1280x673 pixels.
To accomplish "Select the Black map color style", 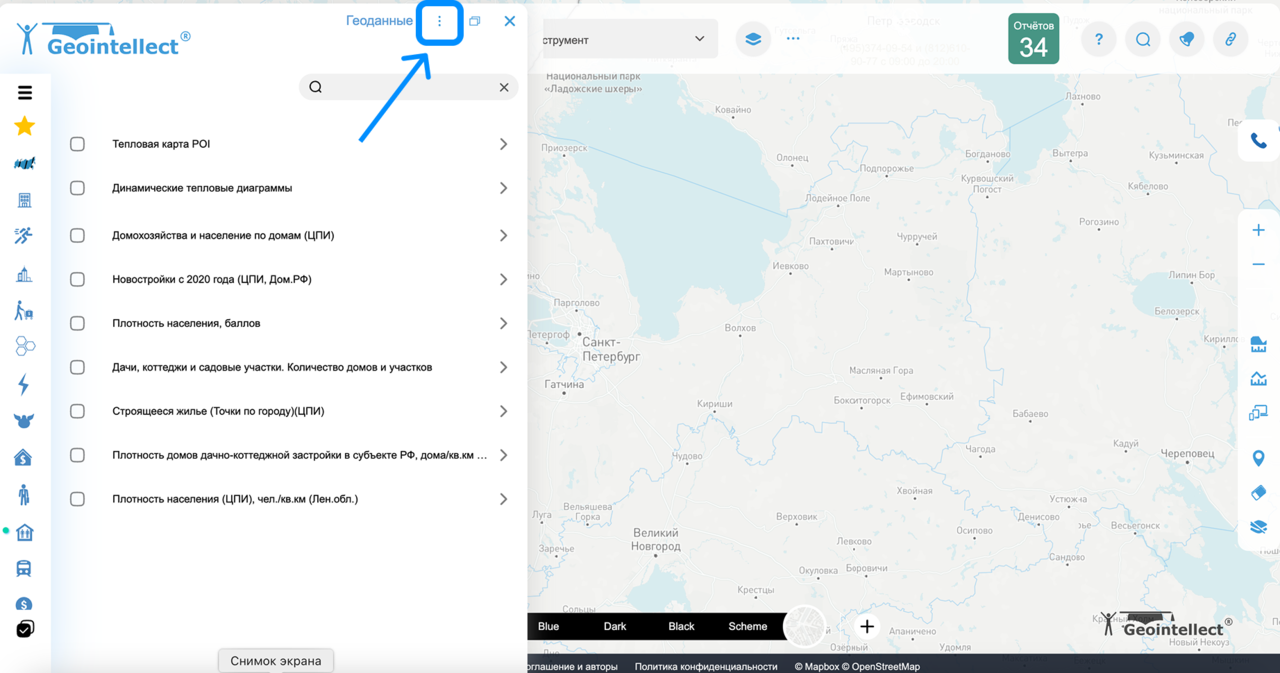I will 681,626.
